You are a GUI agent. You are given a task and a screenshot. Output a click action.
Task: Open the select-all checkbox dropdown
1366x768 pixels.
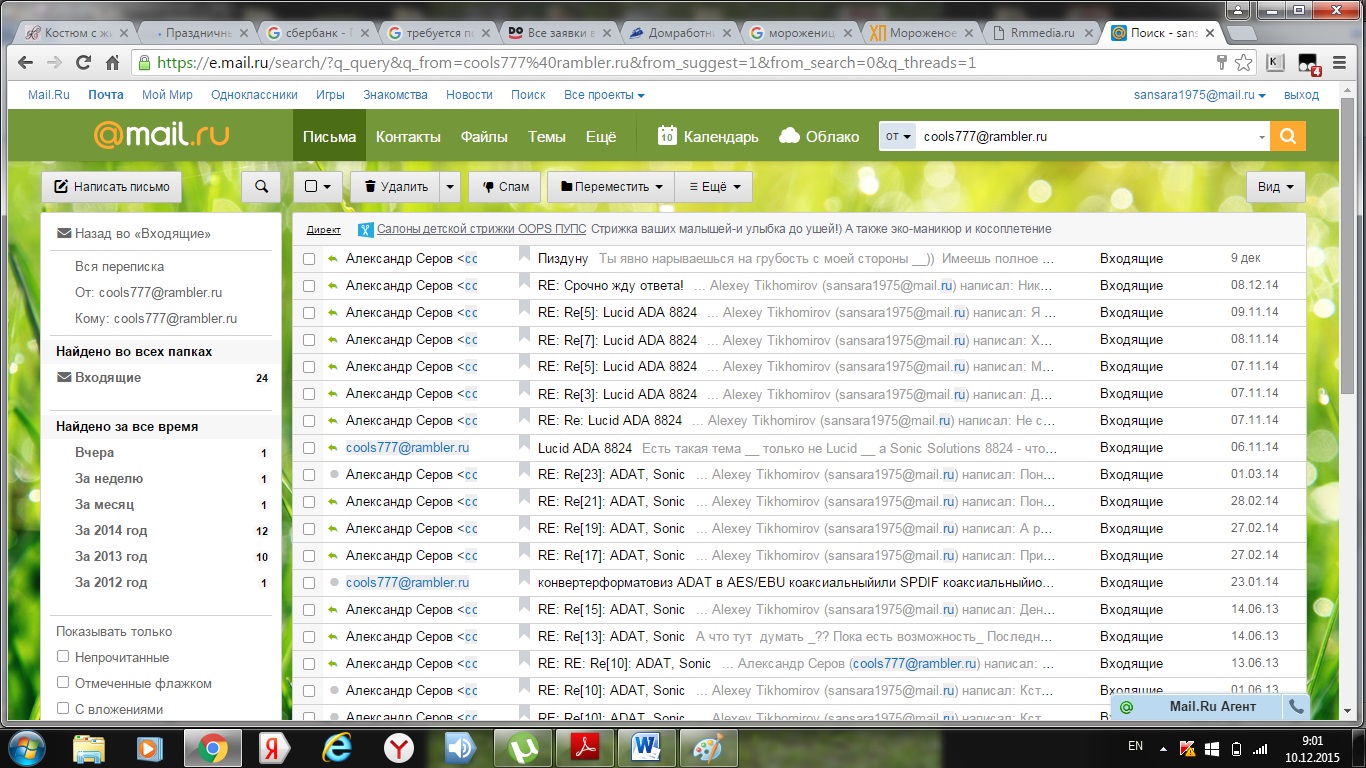click(x=318, y=186)
